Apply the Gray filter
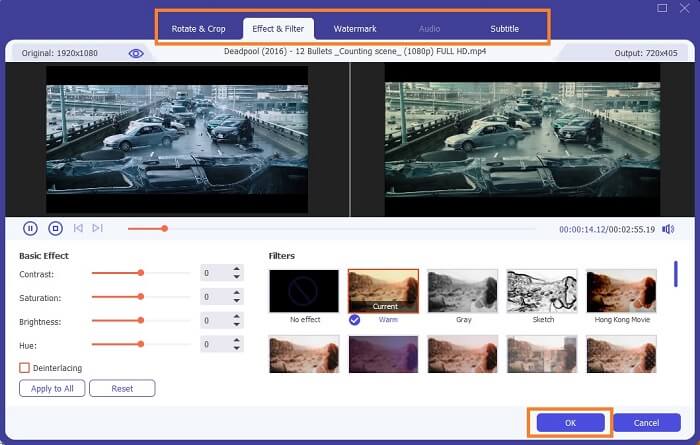Viewport: 700px width, 445px height. pyautogui.click(x=462, y=291)
